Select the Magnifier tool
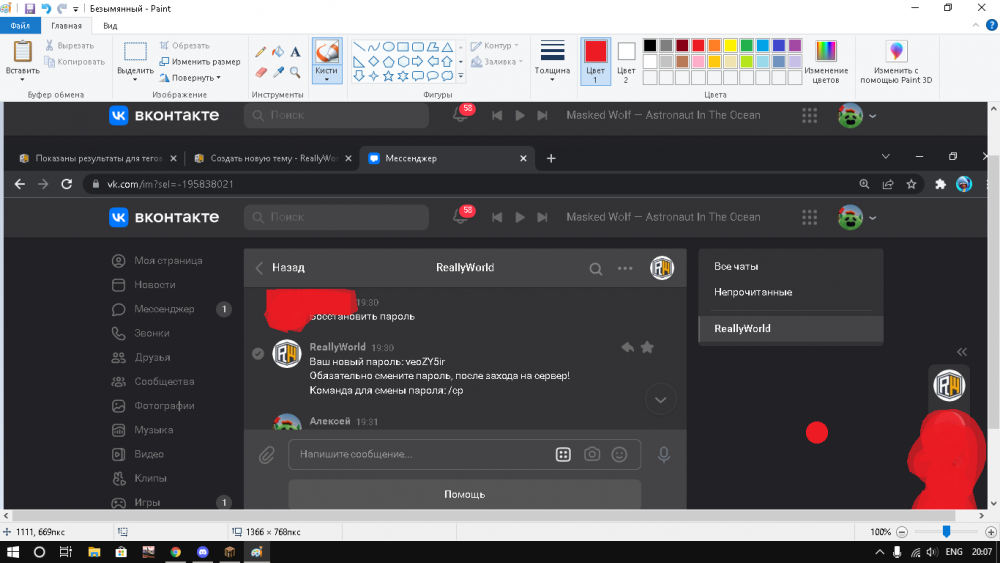This screenshot has height=563, width=1000. click(295, 72)
